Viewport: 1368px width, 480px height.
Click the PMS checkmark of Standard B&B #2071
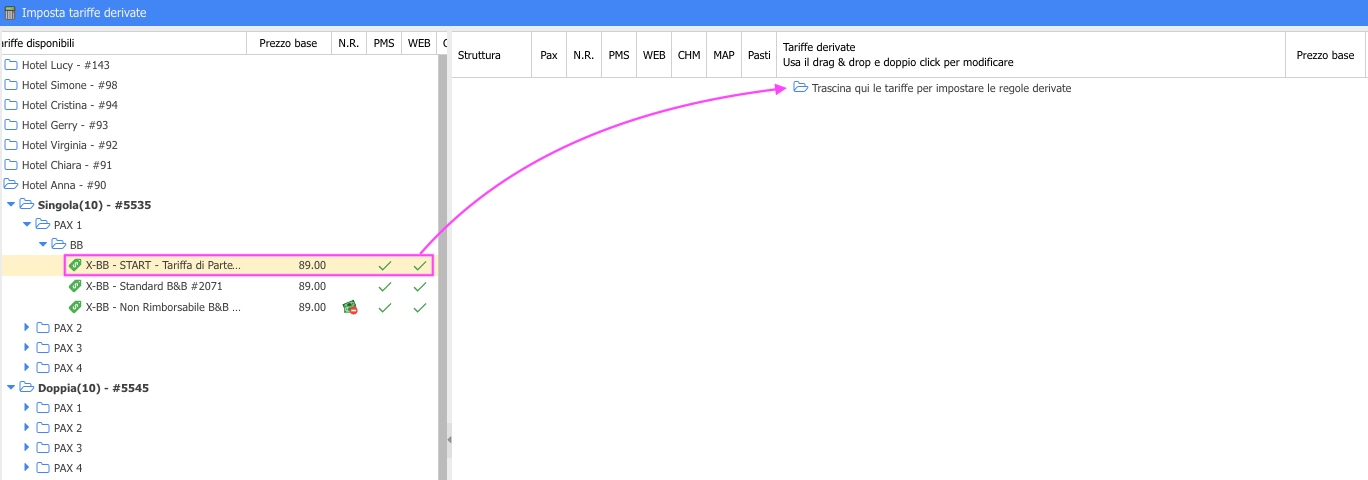(384, 287)
